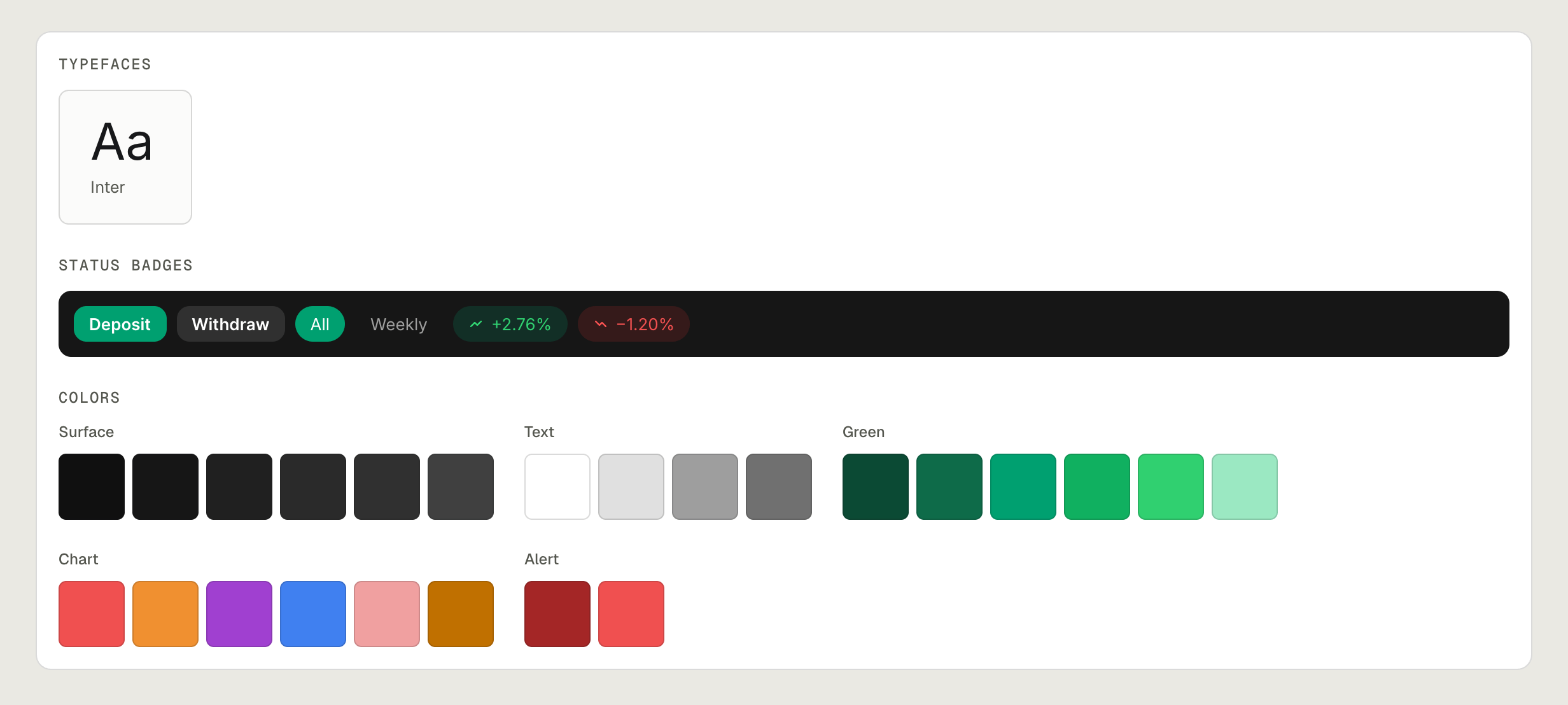Click the +2.76% gain badge
The height and width of the screenshot is (705, 1568).
point(510,324)
